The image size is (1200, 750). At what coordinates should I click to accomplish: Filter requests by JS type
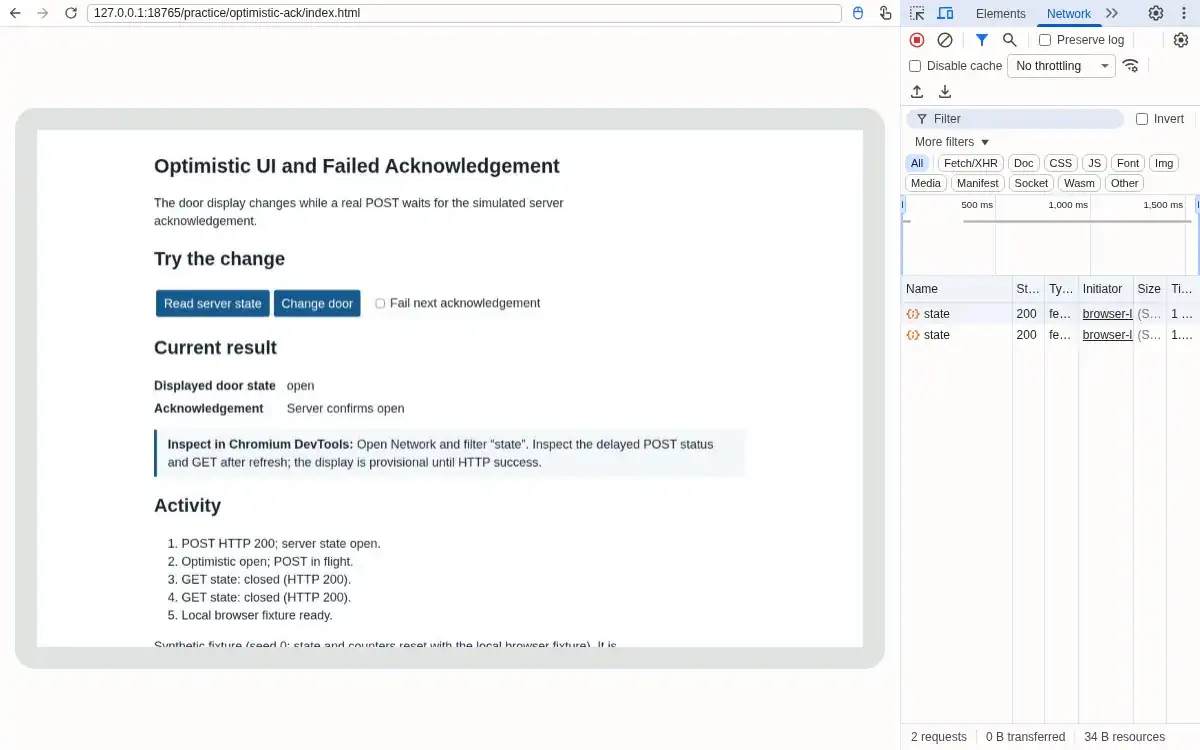(1095, 163)
